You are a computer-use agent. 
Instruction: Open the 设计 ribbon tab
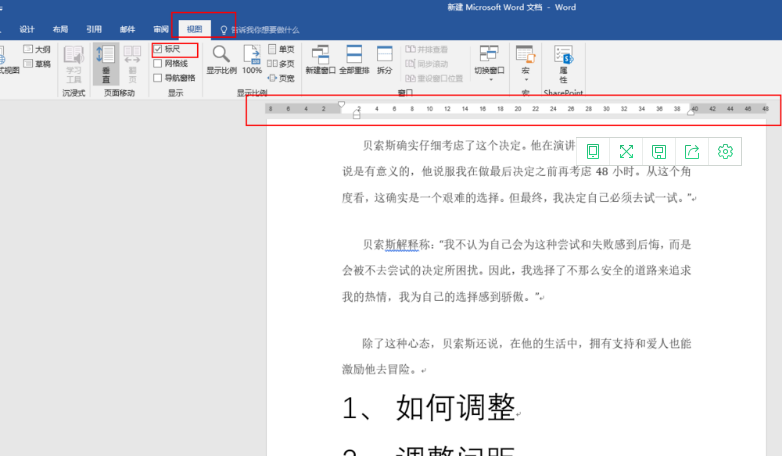(27, 29)
